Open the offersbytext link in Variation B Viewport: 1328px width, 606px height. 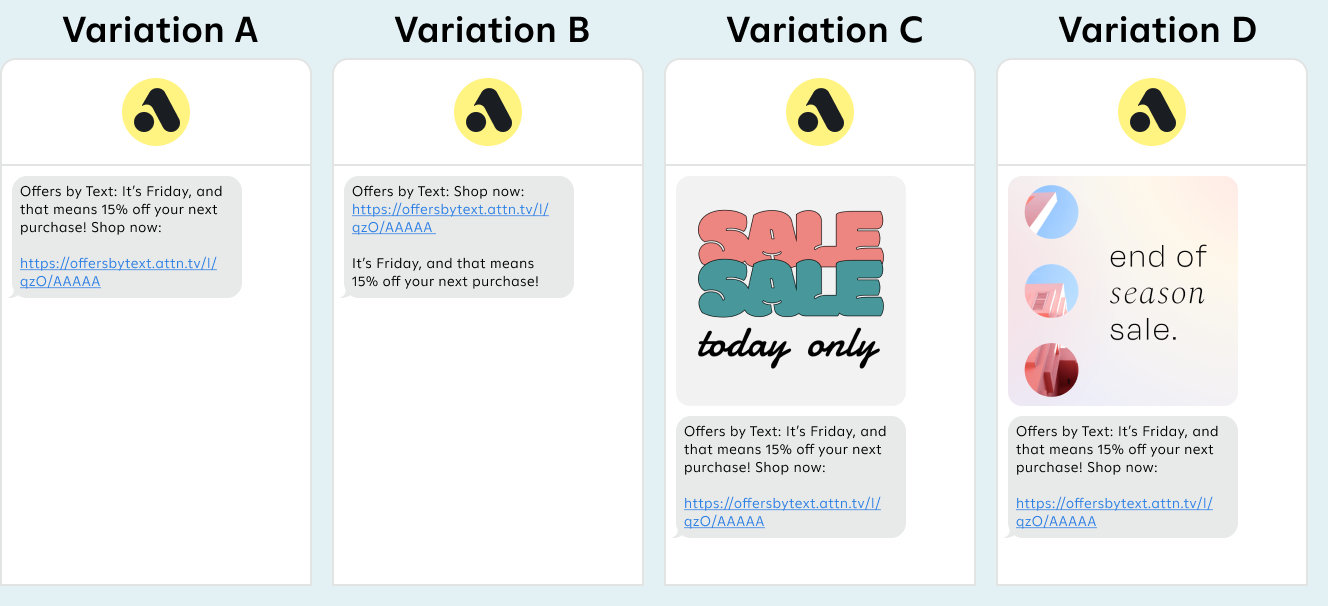click(x=450, y=210)
